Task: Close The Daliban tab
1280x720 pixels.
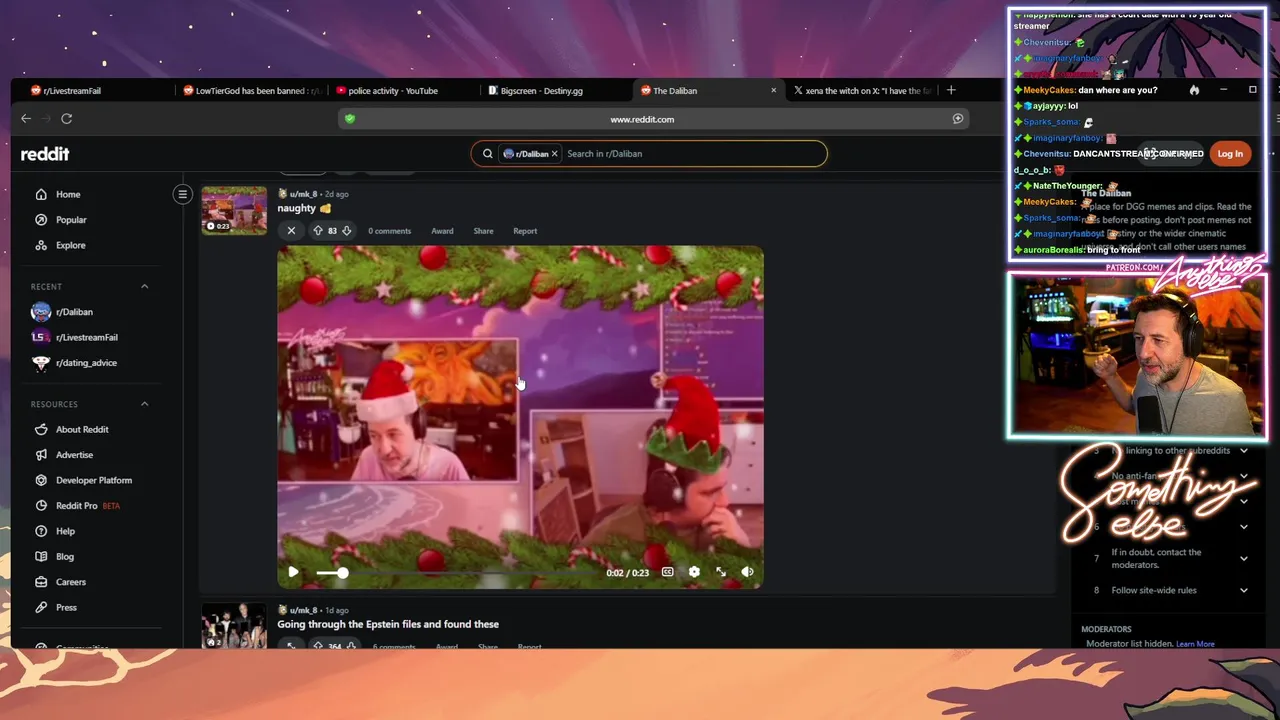Action: click(x=773, y=90)
